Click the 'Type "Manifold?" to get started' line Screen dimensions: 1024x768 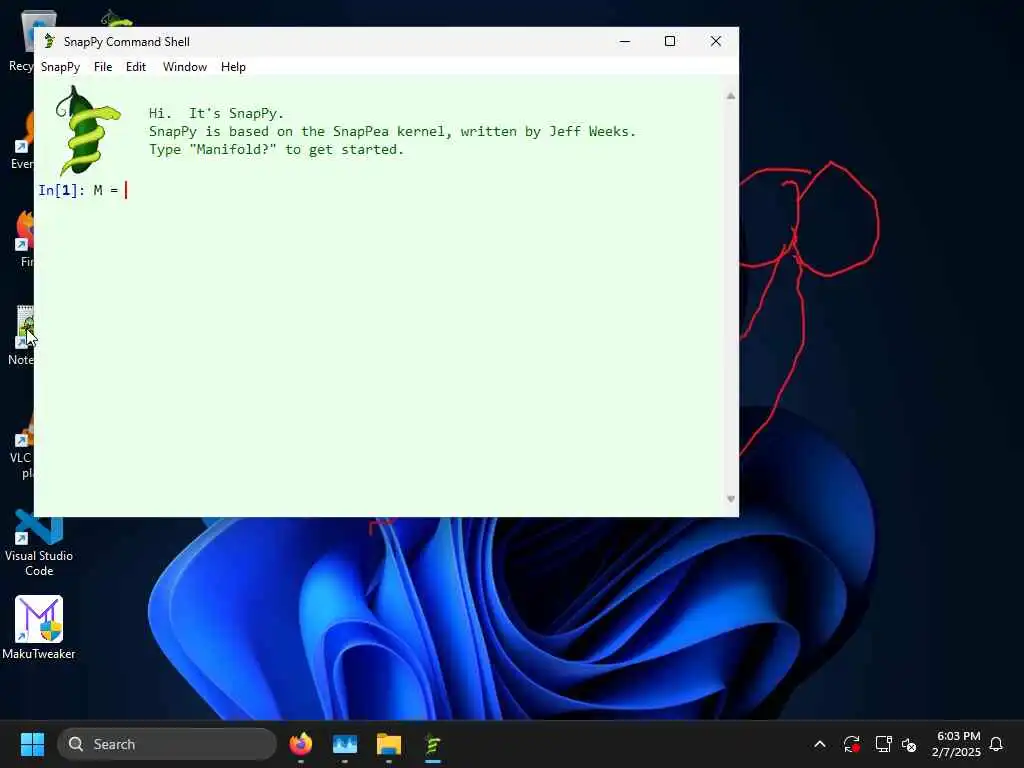click(276, 150)
